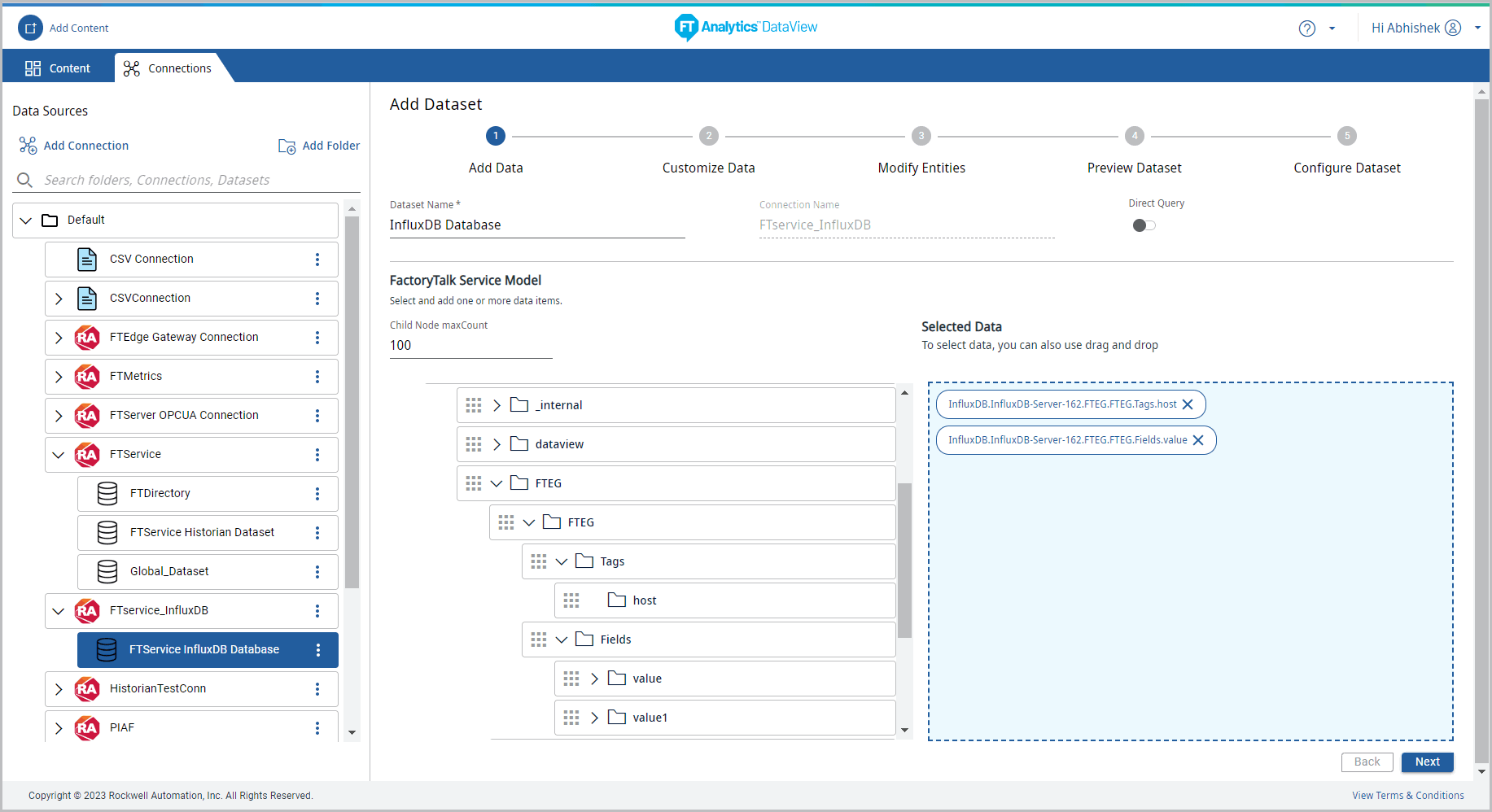The width and height of the screenshot is (1492, 812).
Task: Open the help question mark icon
Action: click(x=1306, y=28)
